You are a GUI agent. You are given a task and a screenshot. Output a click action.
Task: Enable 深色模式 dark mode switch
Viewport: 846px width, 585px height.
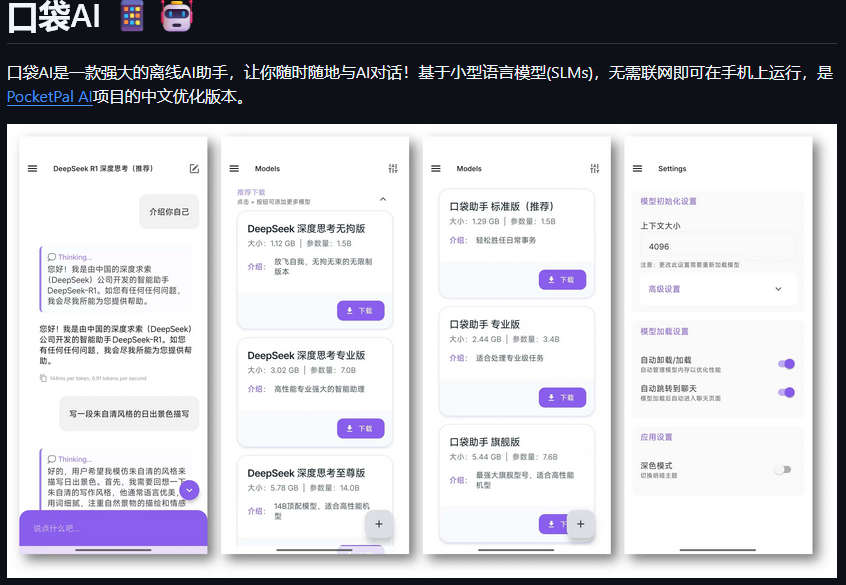[783, 470]
